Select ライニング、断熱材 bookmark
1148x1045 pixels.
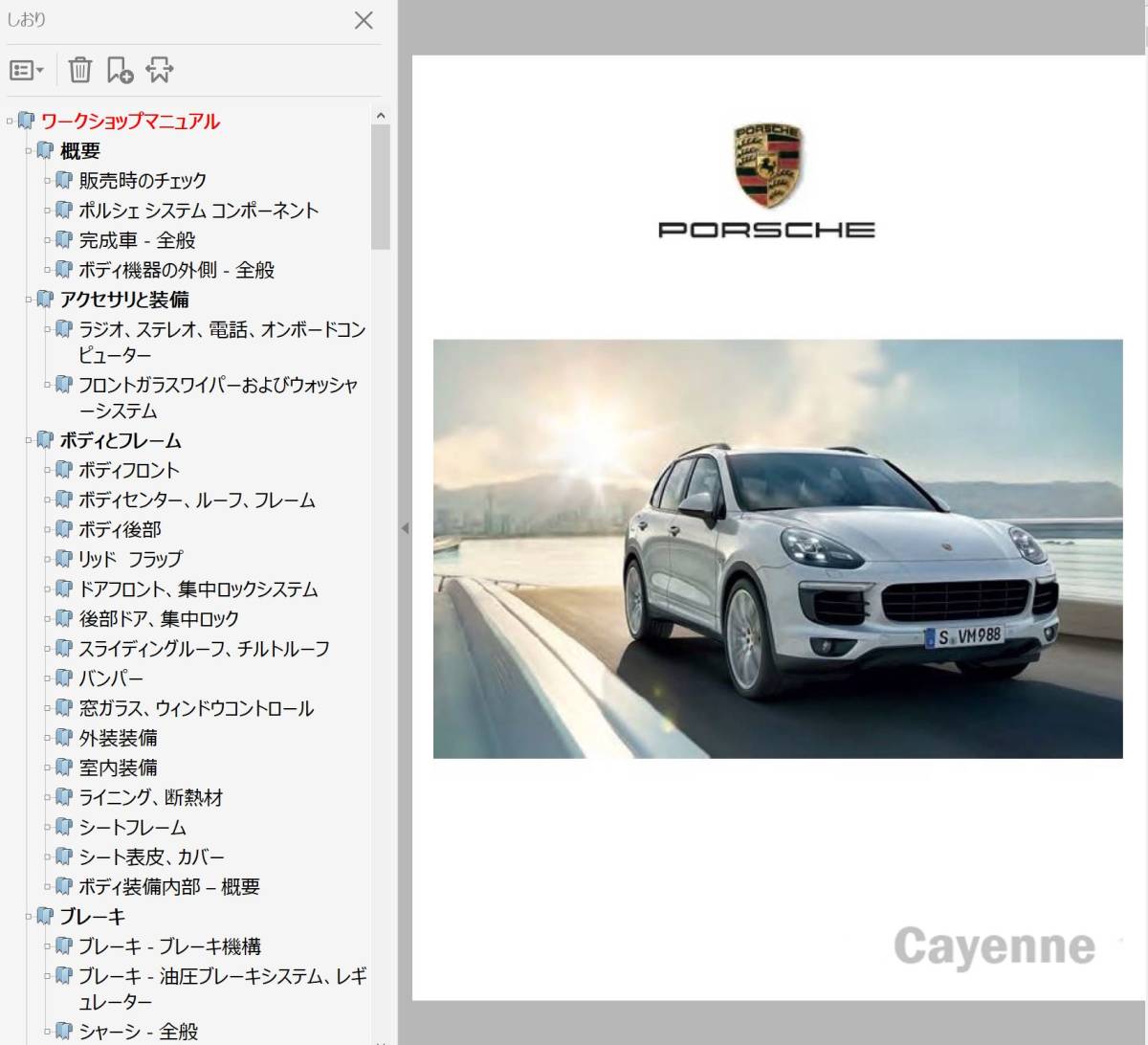click(151, 797)
